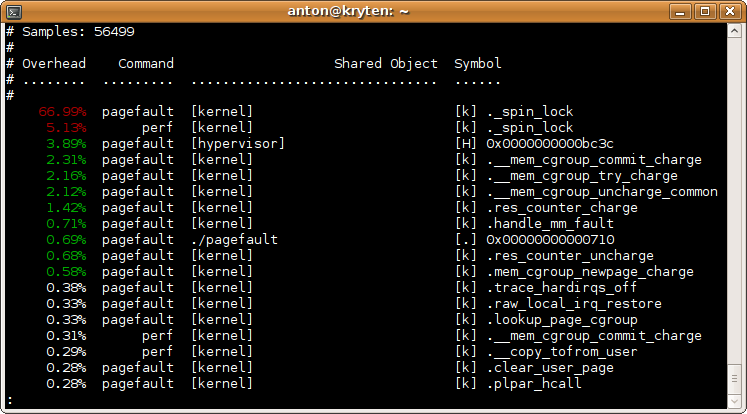
Task: Minimize the terminal window
Action: (x=682, y=11)
